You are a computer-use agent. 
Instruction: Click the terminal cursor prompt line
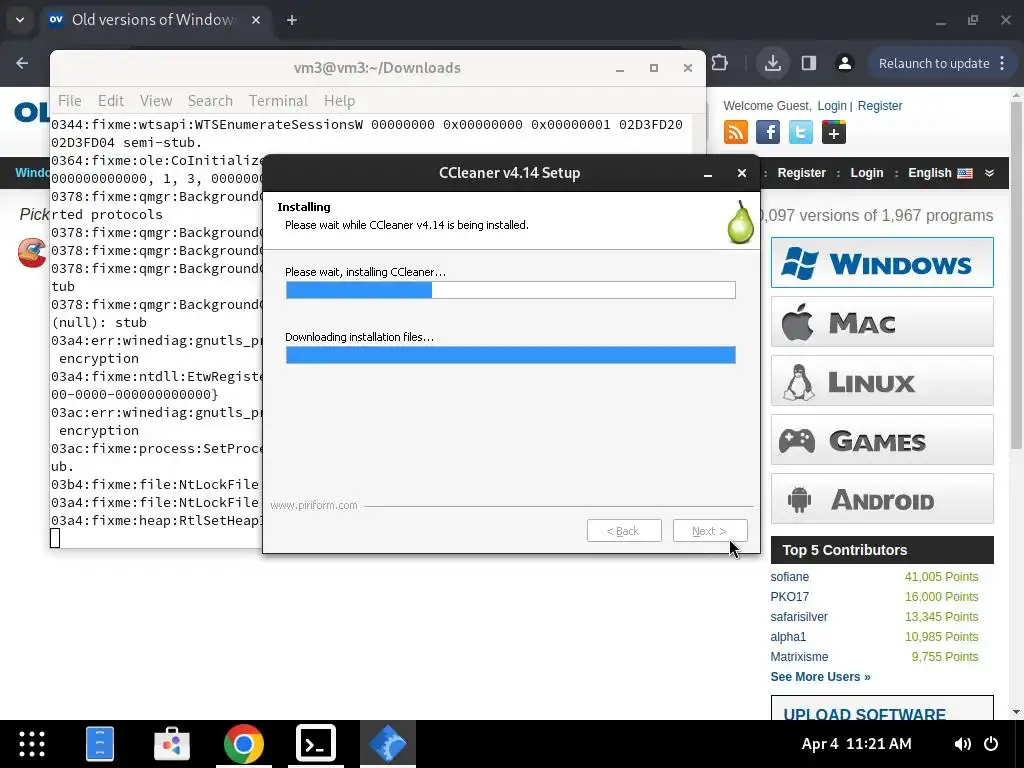tap(55, 538)
